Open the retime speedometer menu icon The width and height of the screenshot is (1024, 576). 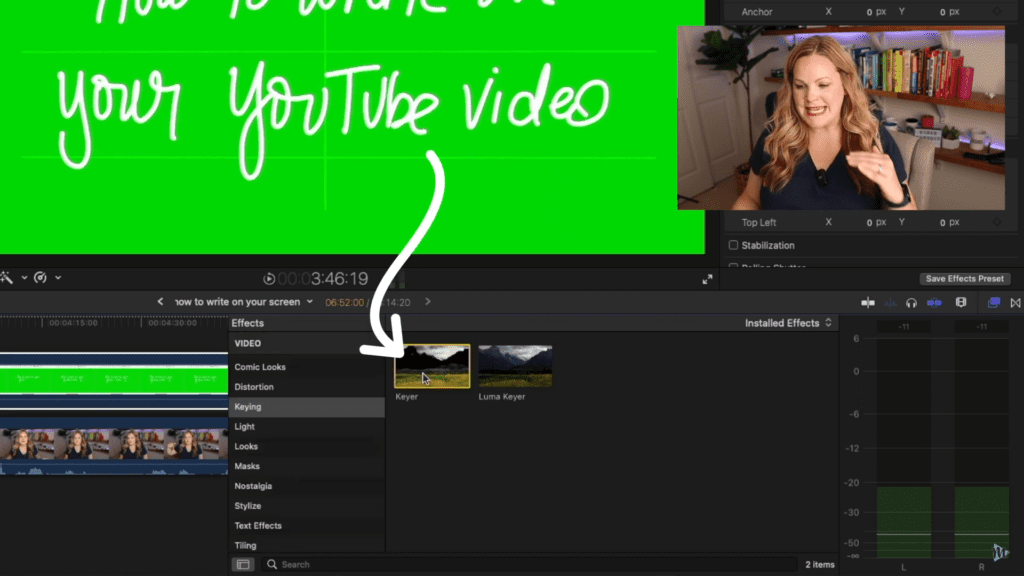coord(40,278)
